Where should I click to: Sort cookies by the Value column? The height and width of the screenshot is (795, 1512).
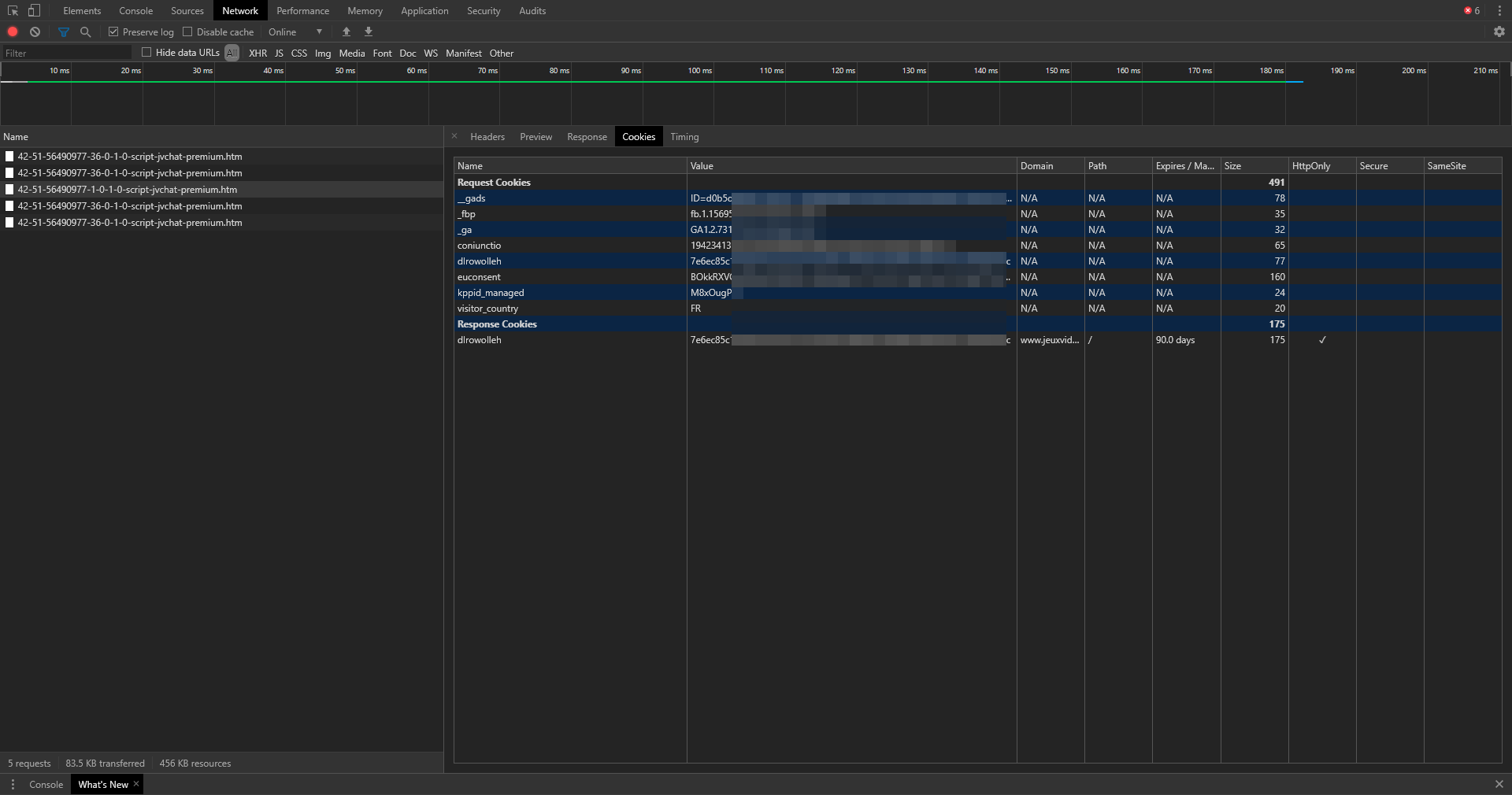point(851,166)
